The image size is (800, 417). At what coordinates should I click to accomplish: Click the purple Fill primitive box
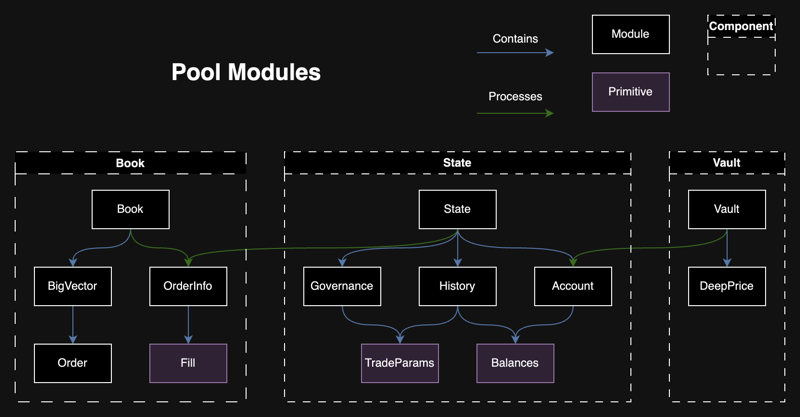tap(188, 363)
